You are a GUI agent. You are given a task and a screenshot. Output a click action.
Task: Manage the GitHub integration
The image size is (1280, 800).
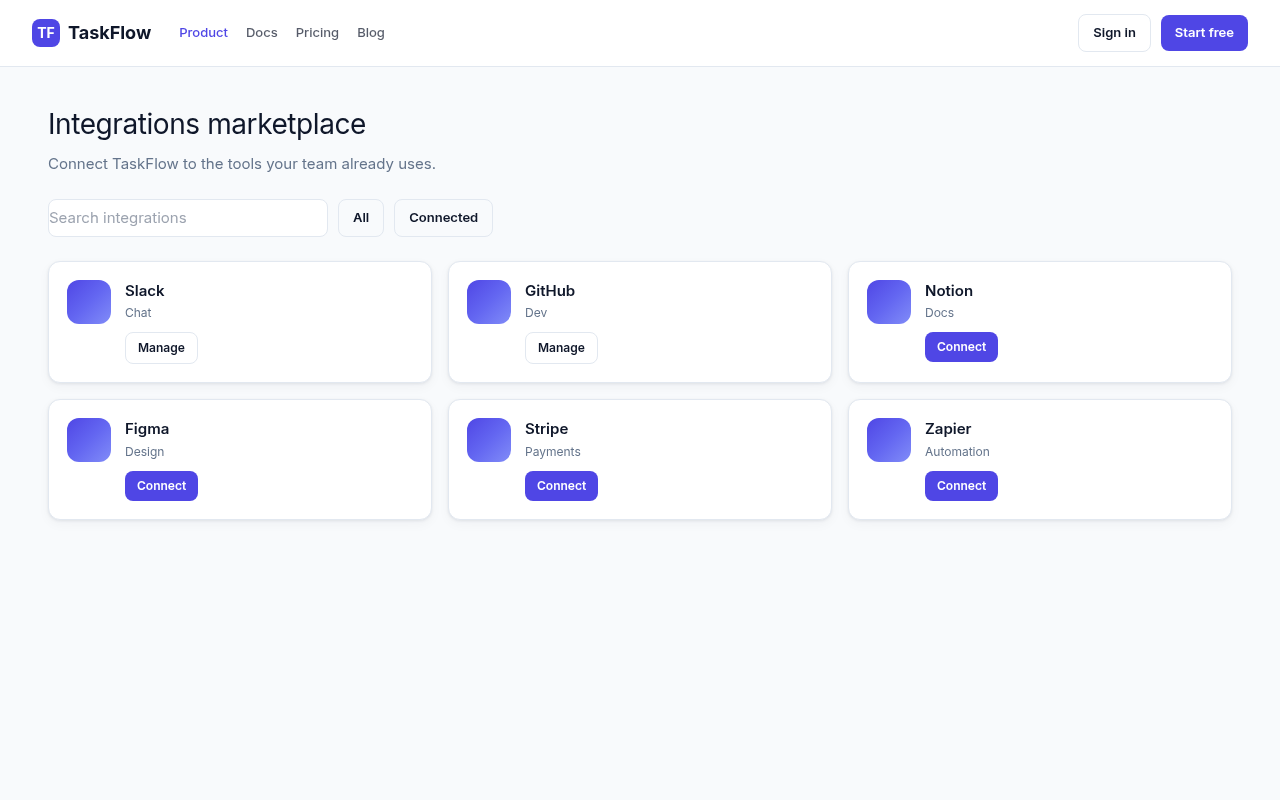tap(561, 348)
